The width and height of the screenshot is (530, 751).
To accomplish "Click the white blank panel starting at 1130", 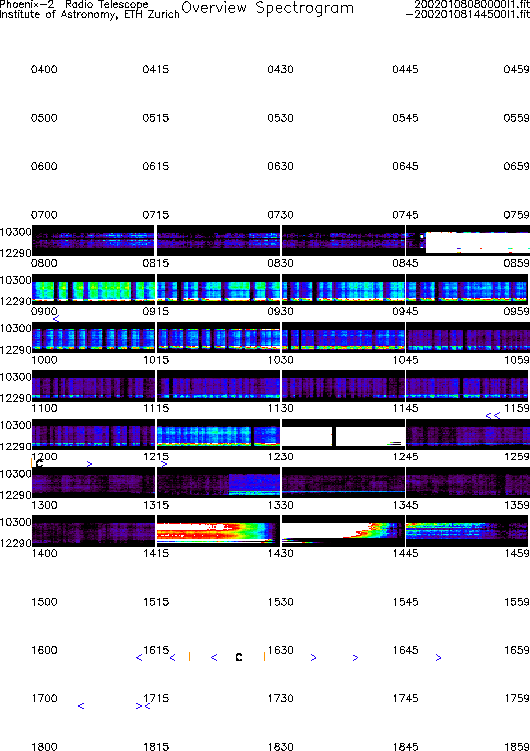I will click(343, 434).
